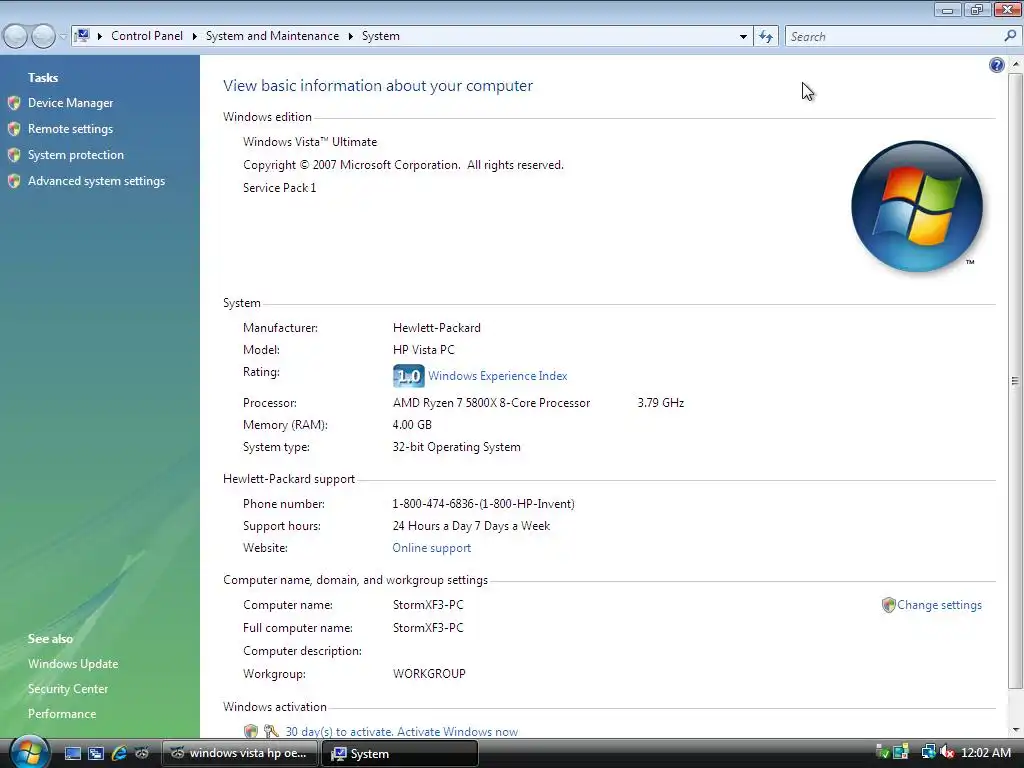Image resolution: width=1024 pixels, height=768 pixels.
Task: Click the Refresh button in address bar
Action: click(x=766, y=37)
